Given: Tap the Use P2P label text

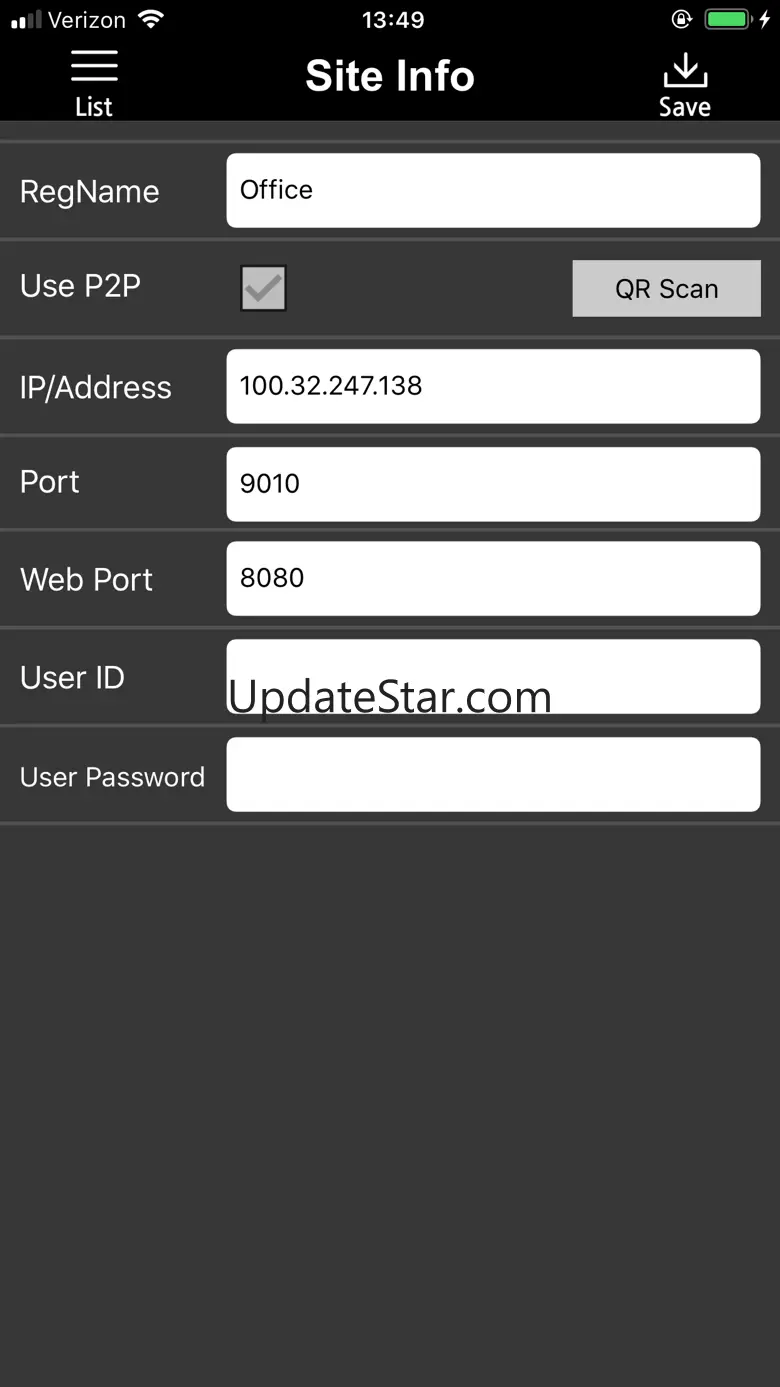Looking at the screenshot, I should coord(80,286).
